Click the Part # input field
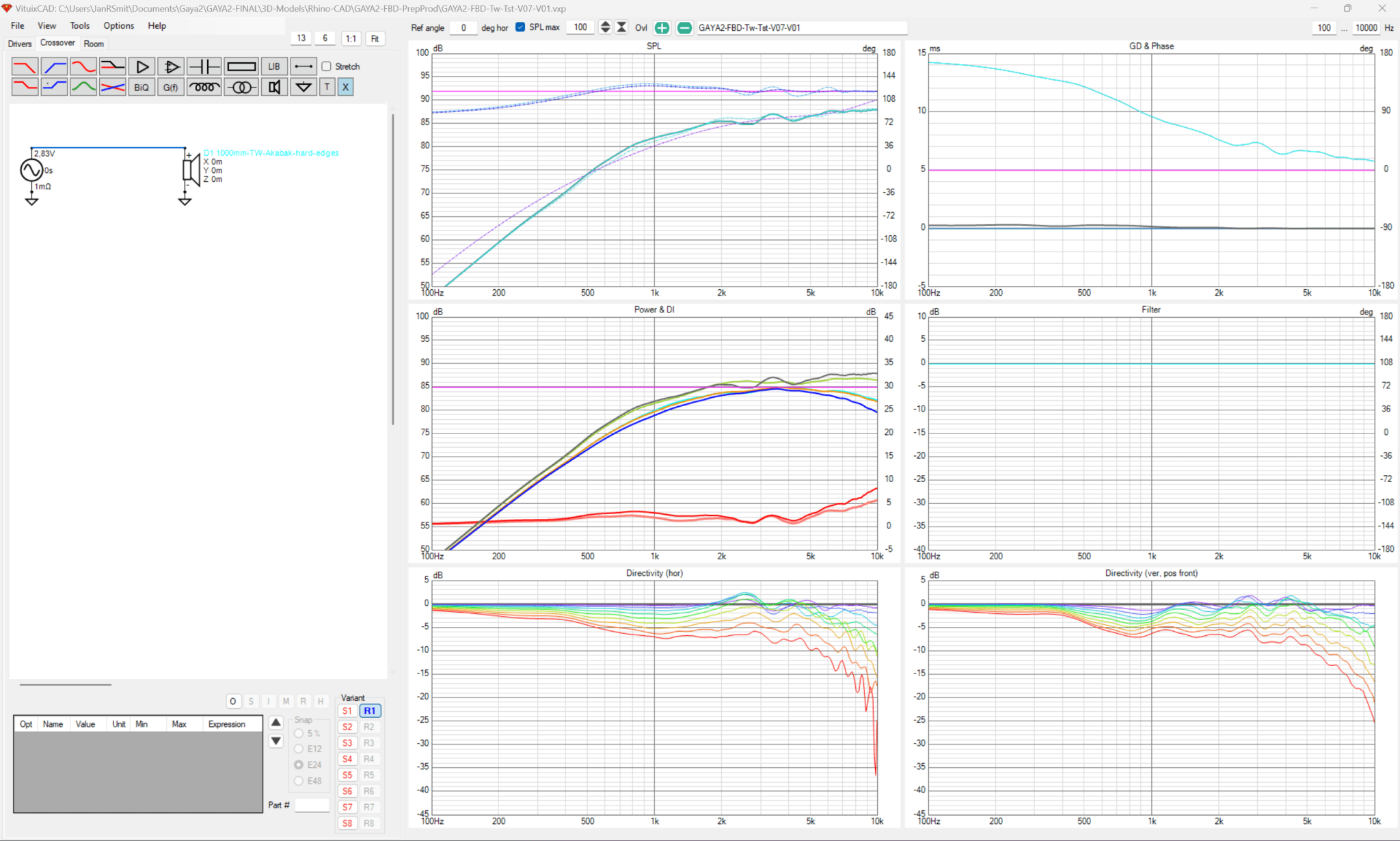 tap(312, 805)
